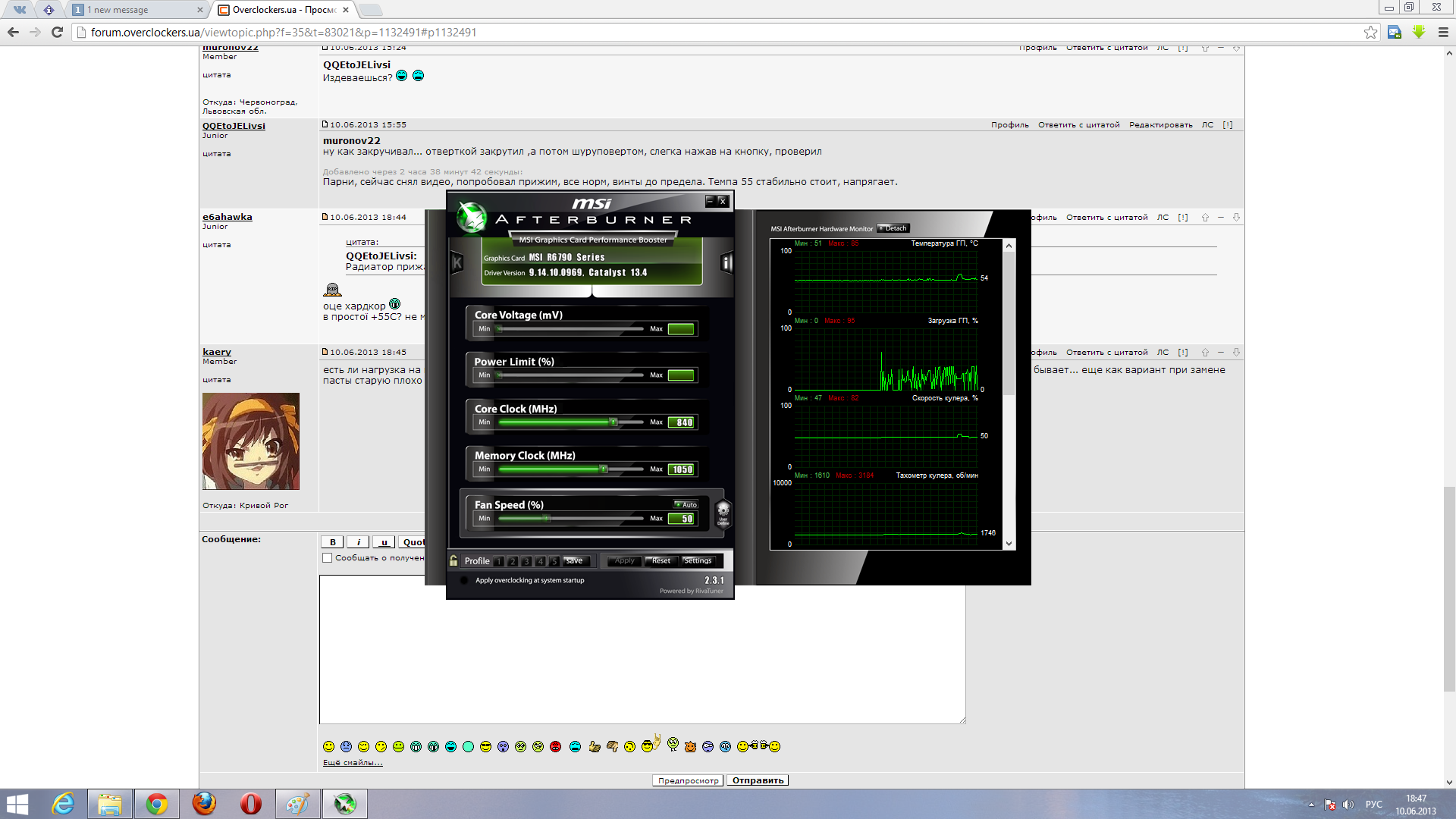1456x819 pixels.
Task: Select the Overclockers.ua tab
Action: pos(284,10)
